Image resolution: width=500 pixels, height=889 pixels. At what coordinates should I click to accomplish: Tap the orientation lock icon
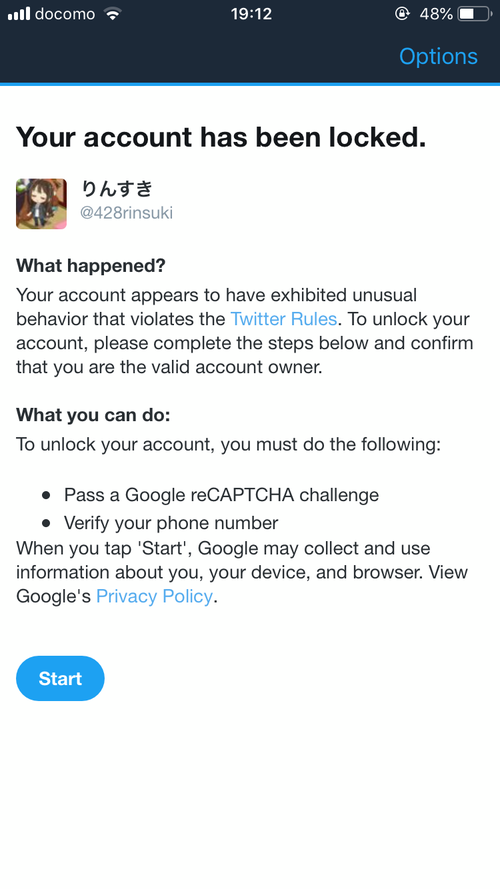(402, 14)
